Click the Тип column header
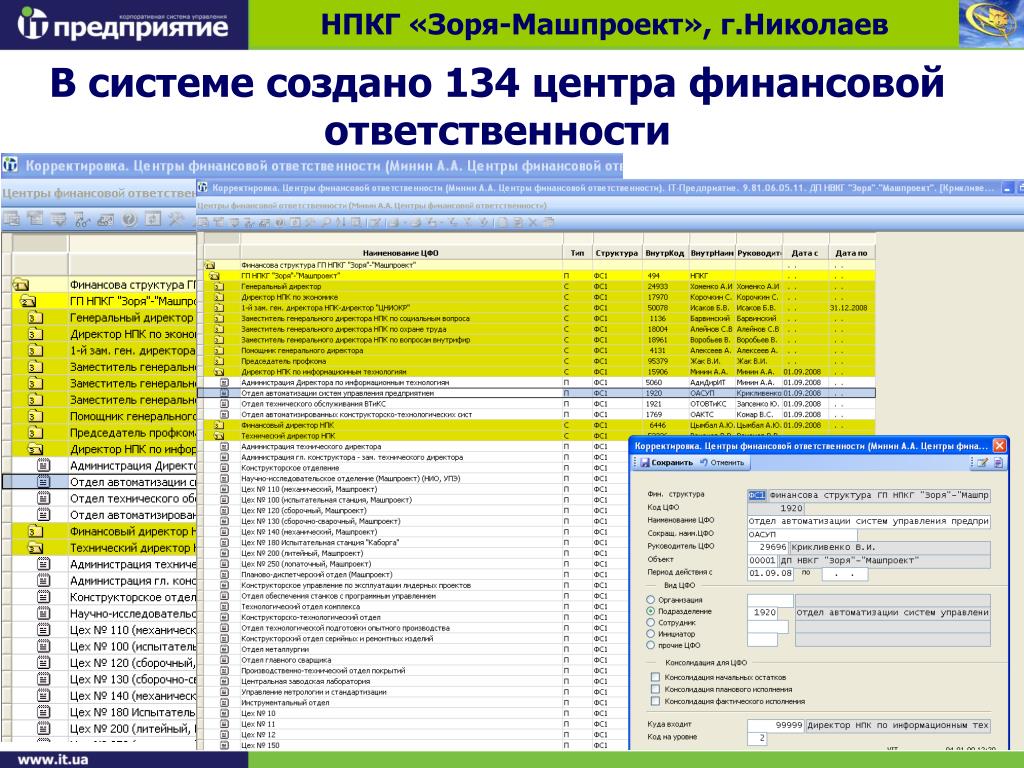 coord(577,253)
